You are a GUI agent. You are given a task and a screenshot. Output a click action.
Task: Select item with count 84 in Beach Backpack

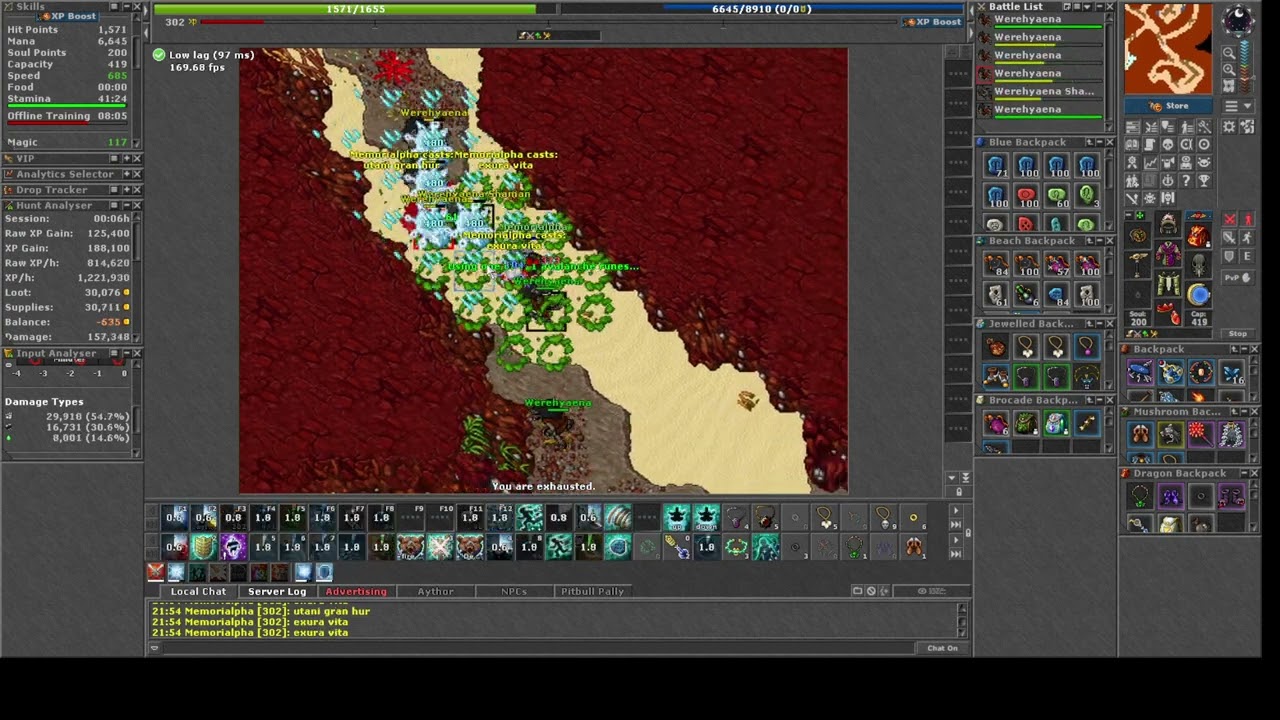coord(996,265)
